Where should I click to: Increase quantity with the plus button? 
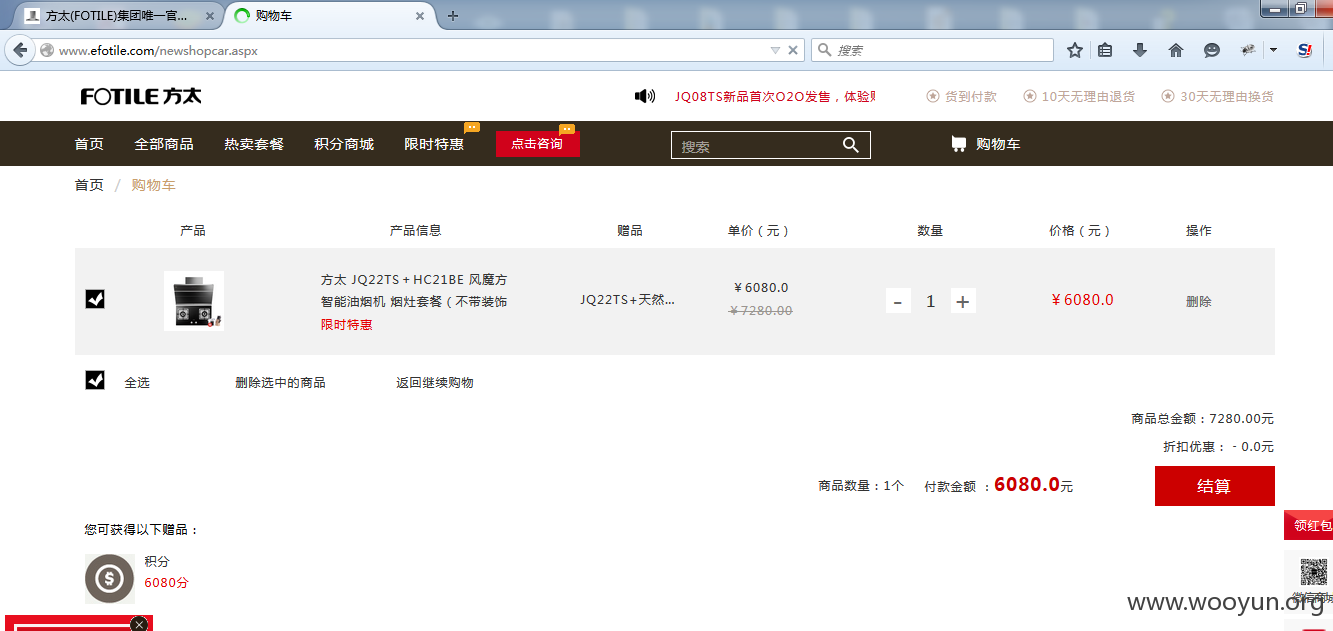pyautogui.click(x=962, y=301)
